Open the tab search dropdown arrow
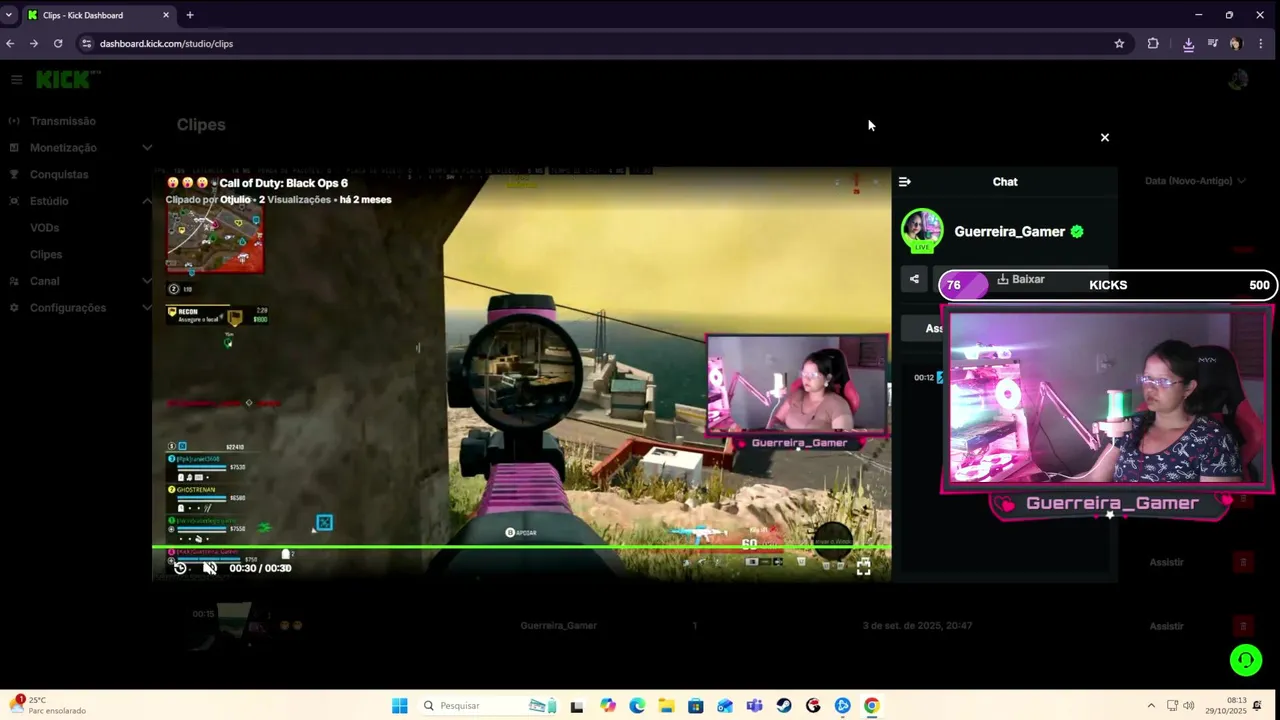1280x720 pixels. tap(9, 15)
